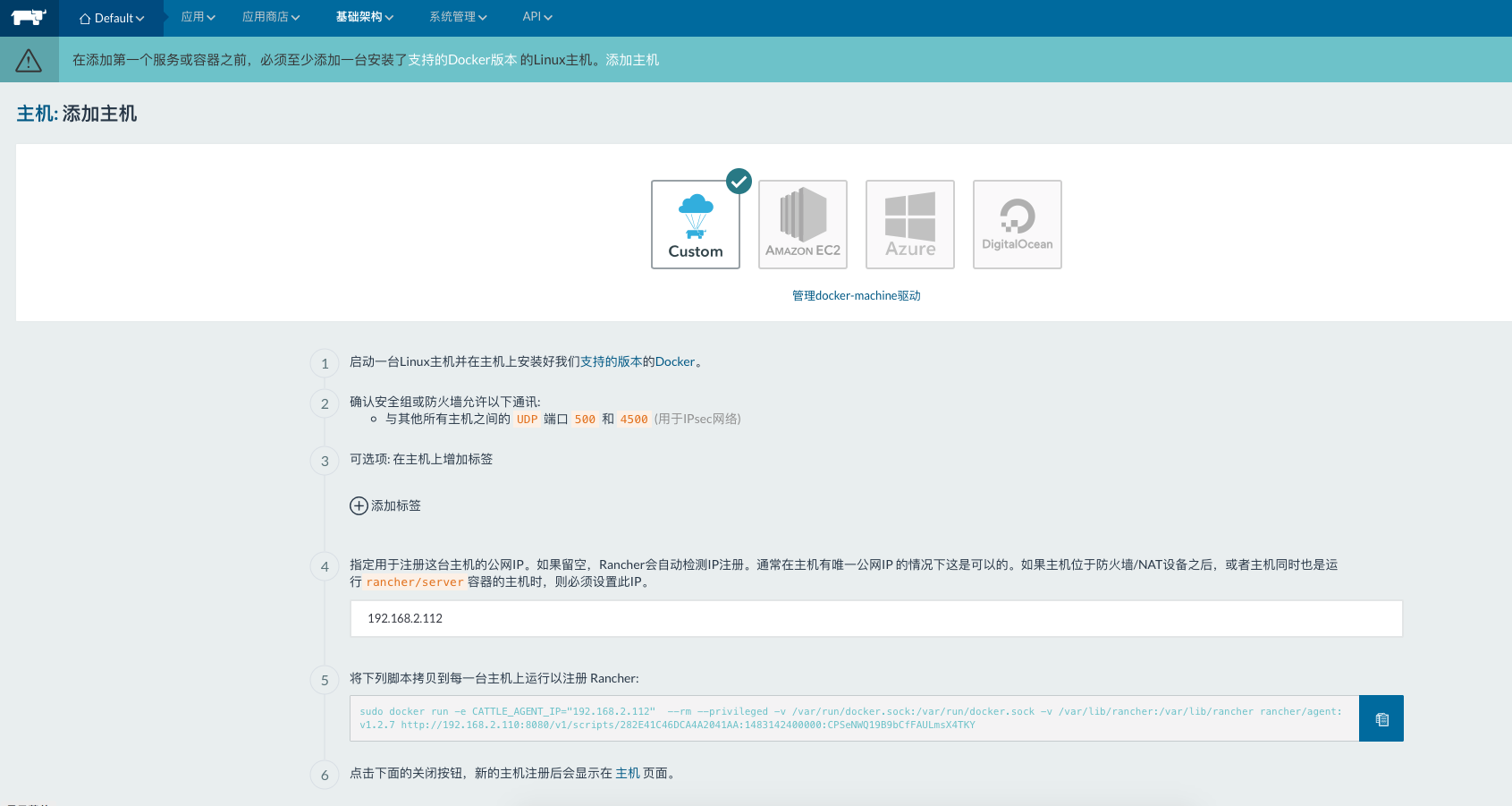Choose the Azure host driver

pos(909,225)
